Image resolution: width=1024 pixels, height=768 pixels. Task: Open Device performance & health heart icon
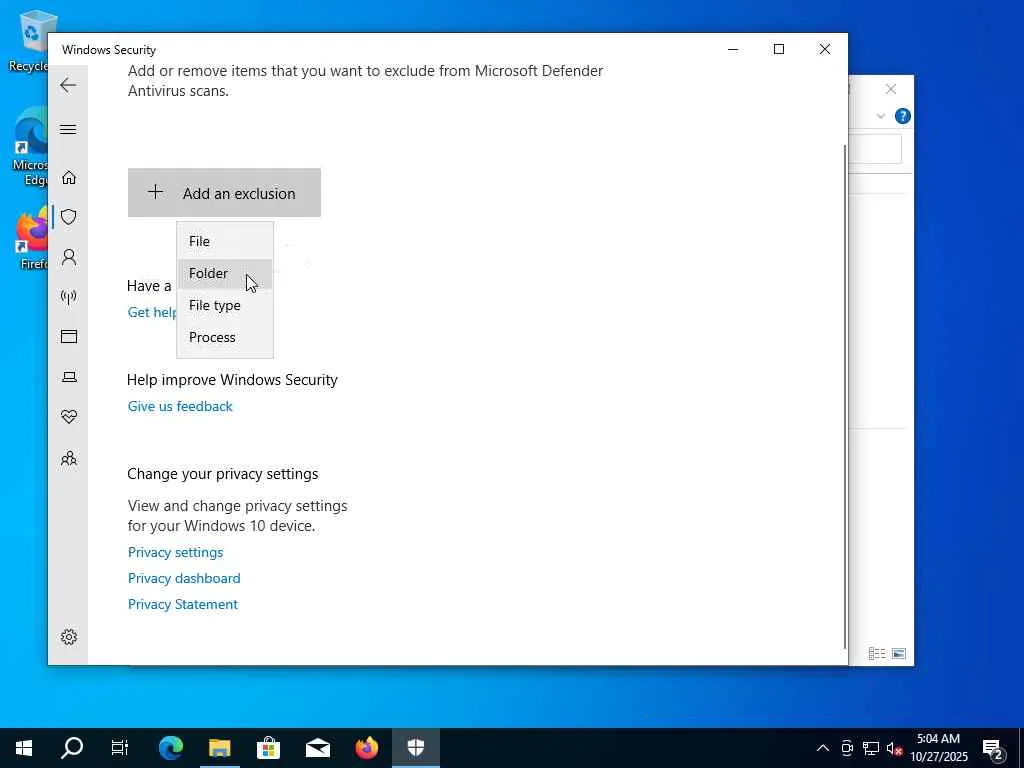click(69, 417)
